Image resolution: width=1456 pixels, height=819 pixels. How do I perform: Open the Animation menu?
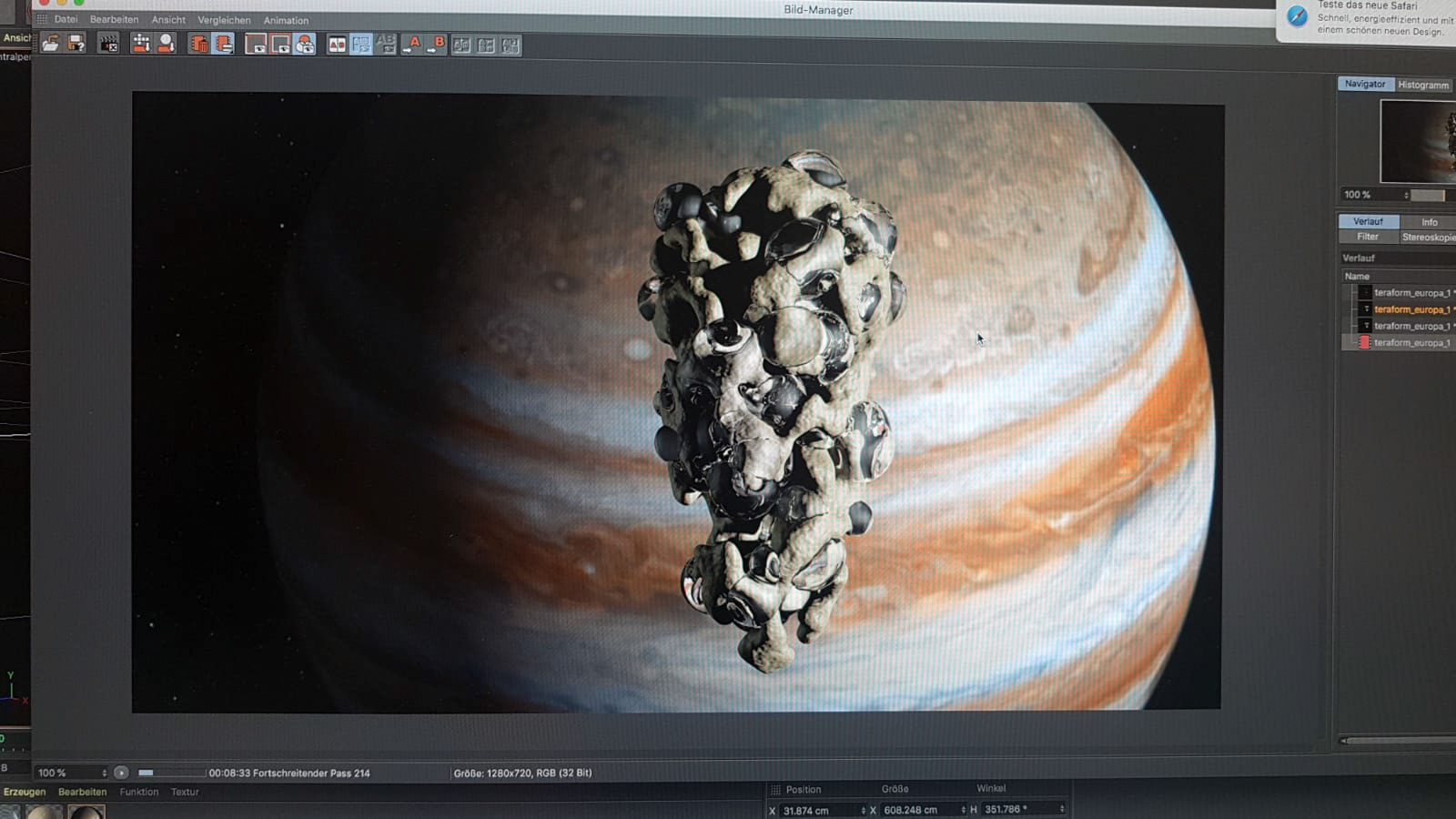(x=286, y=20)
